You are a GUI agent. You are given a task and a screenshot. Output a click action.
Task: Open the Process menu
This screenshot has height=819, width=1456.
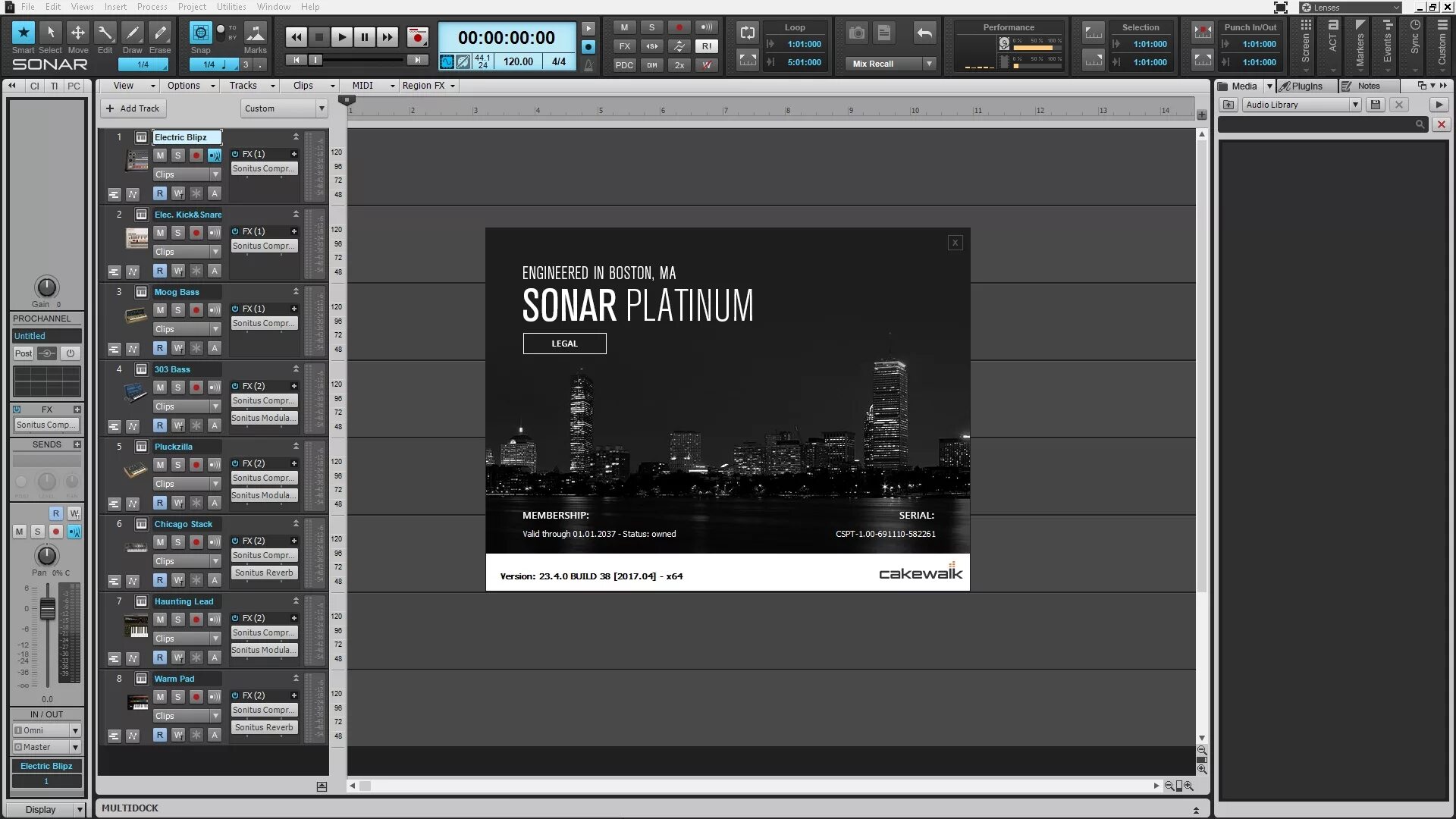[x=152, y=7]
